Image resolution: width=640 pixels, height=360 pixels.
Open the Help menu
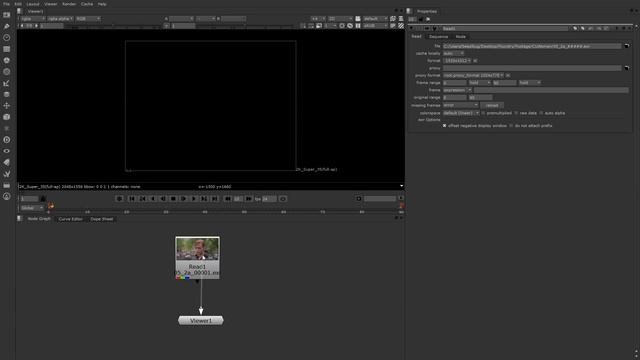point(102,4)
